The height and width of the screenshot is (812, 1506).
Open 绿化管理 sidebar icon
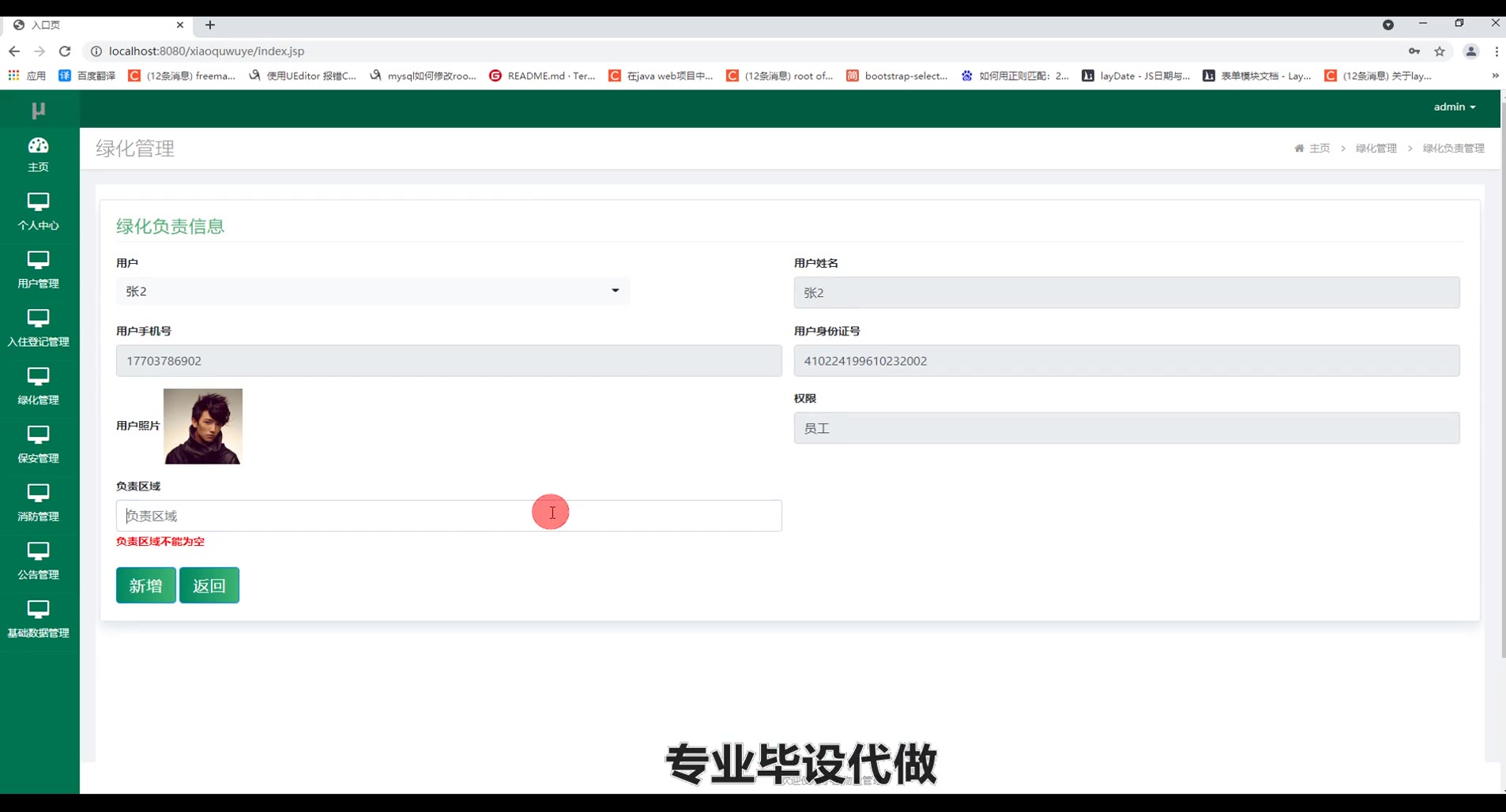[x=38, y=377]
